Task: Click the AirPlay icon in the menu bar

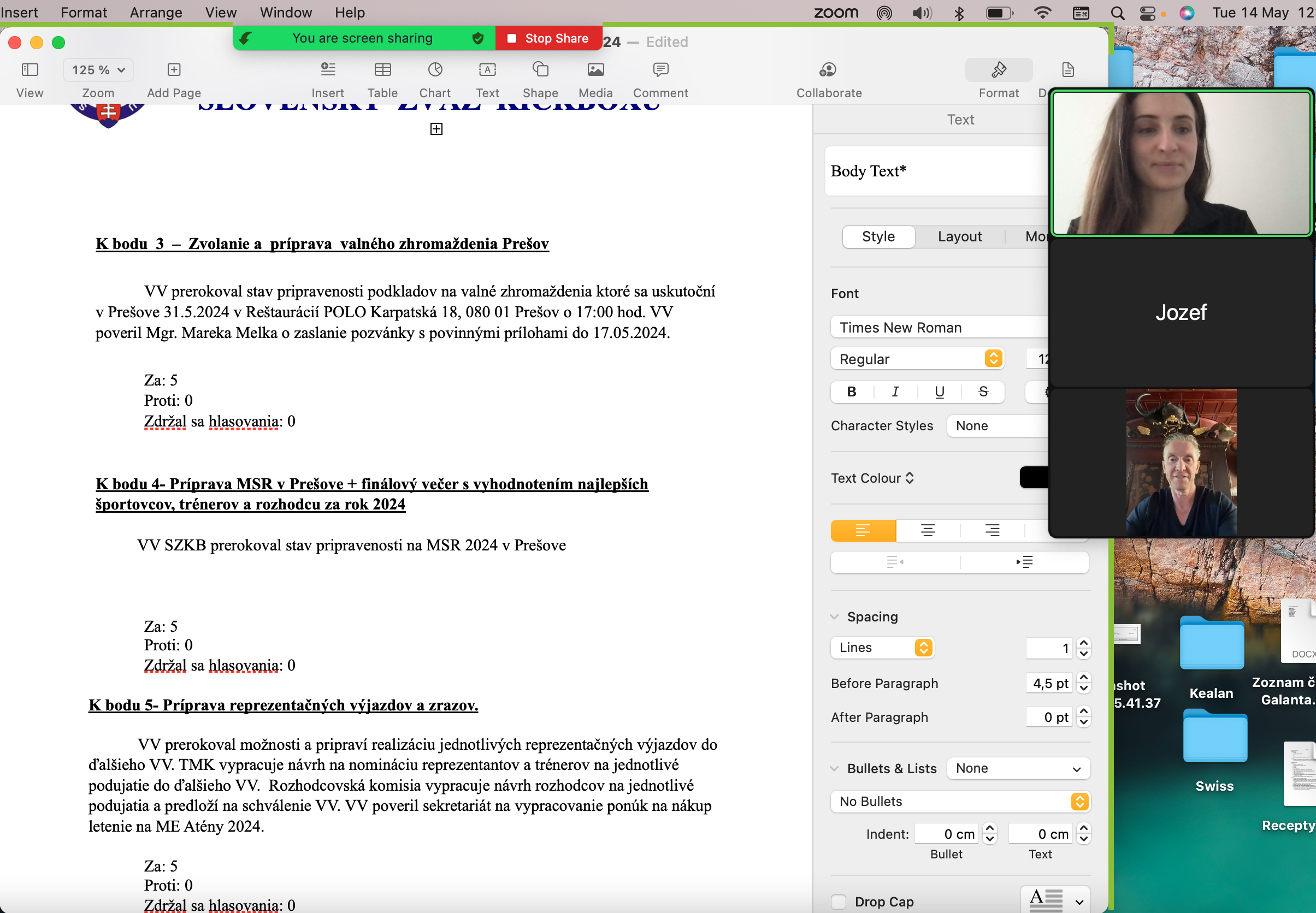Action: point(884,13)
